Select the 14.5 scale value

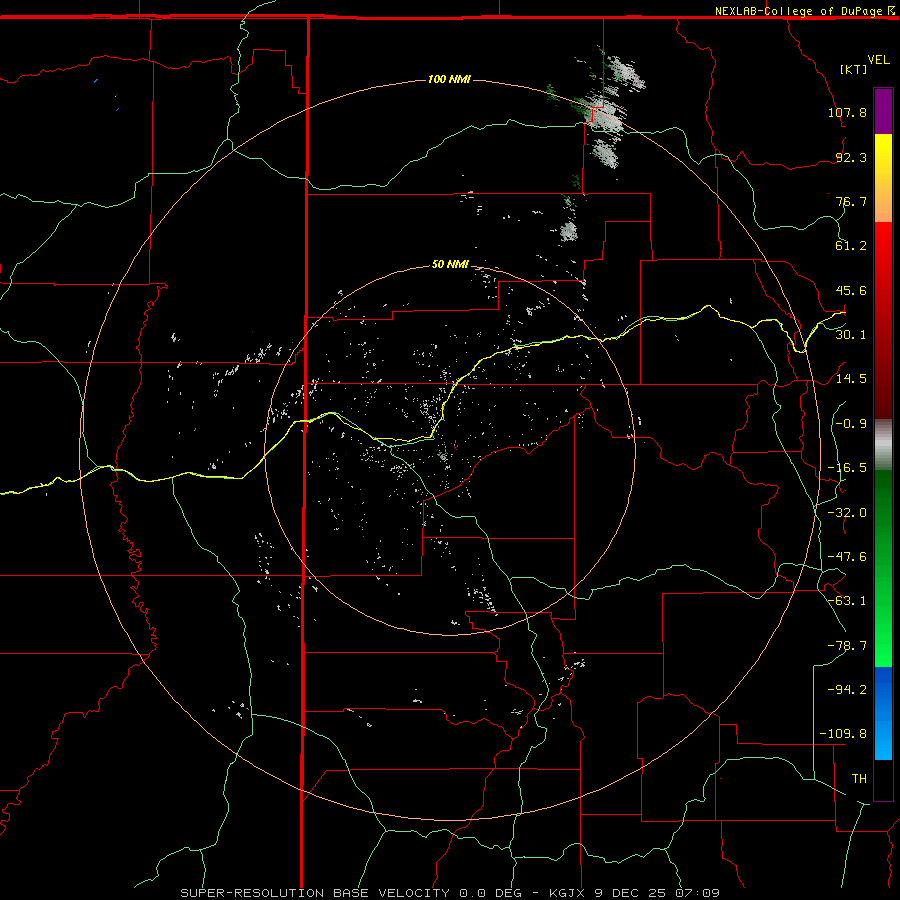(x=851, y=379)
